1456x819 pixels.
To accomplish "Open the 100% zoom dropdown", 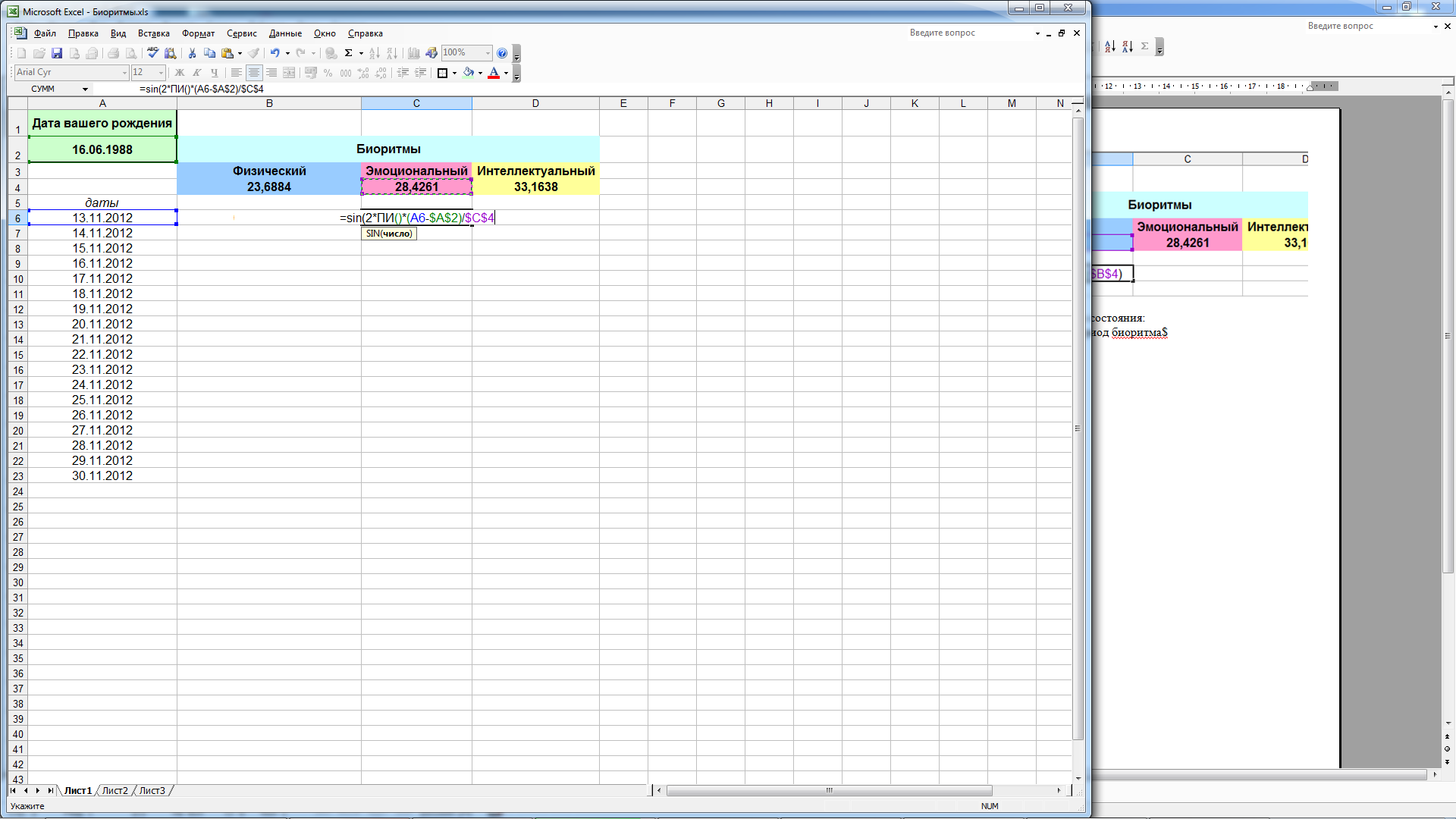I will [488, 53].
